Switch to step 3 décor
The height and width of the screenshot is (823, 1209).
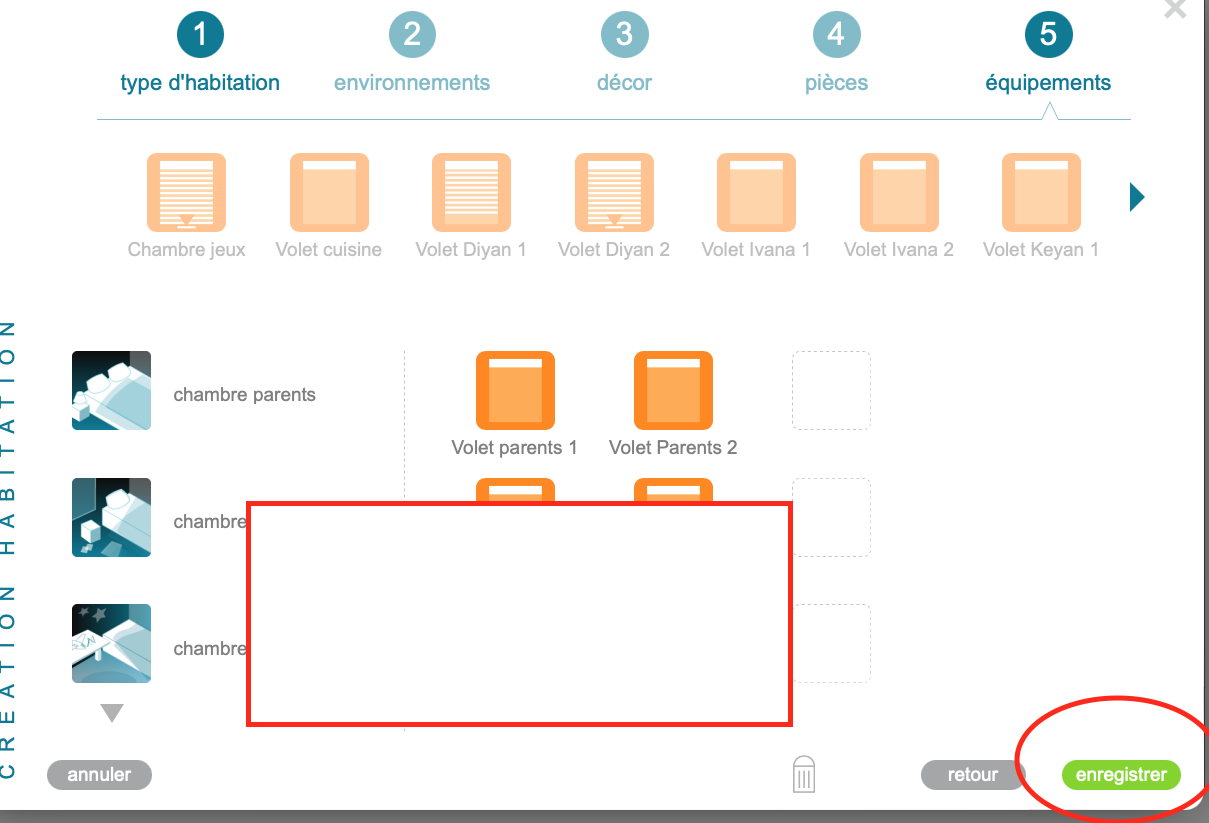point(624,36)
